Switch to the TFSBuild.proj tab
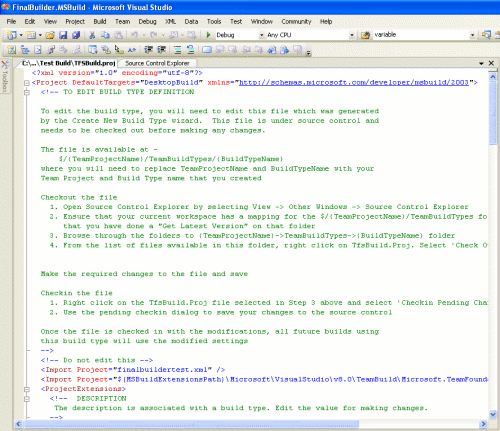The height and width of the screenshot is (431, 500). (x=68, y=63)
